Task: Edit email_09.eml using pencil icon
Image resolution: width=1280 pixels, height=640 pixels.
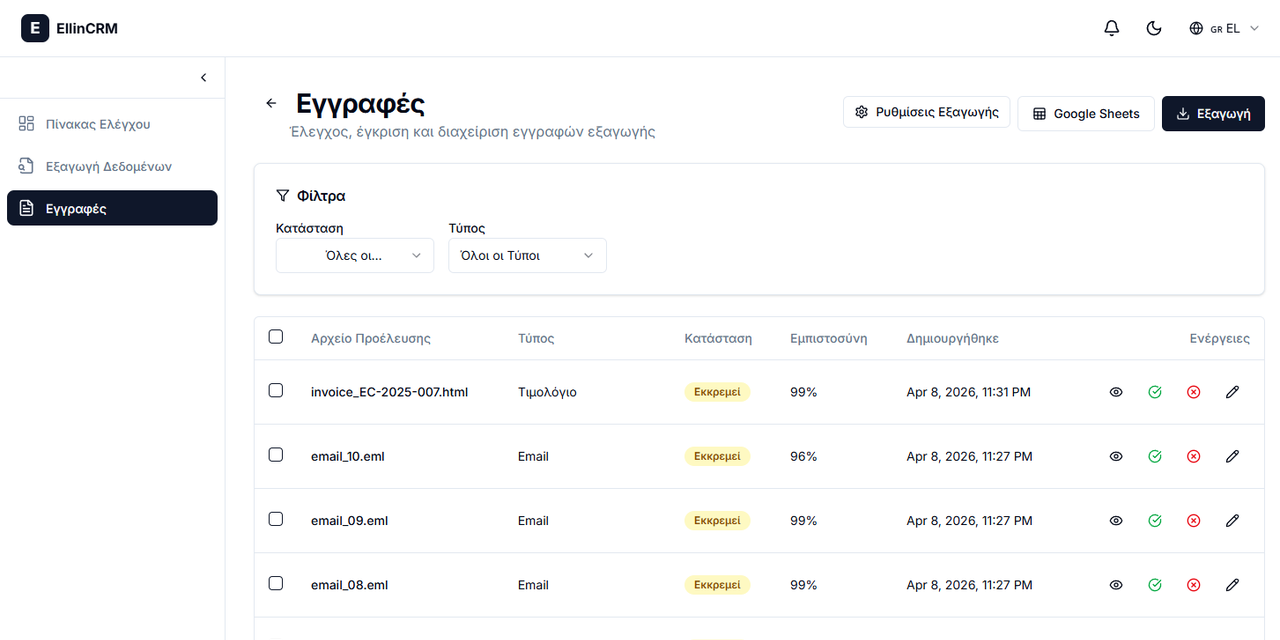Action: (1232, 521)
